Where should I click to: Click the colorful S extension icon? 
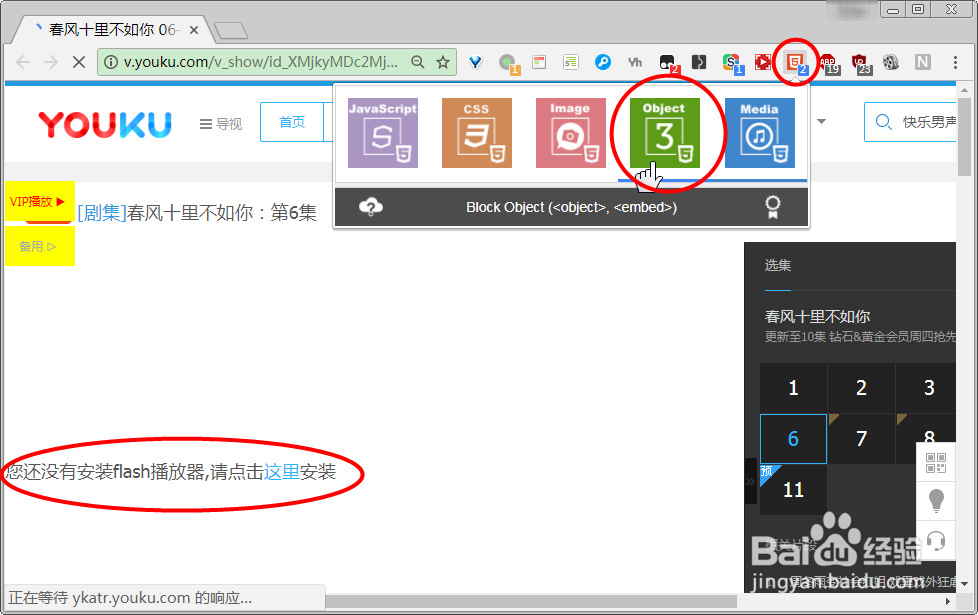point(732,63)
